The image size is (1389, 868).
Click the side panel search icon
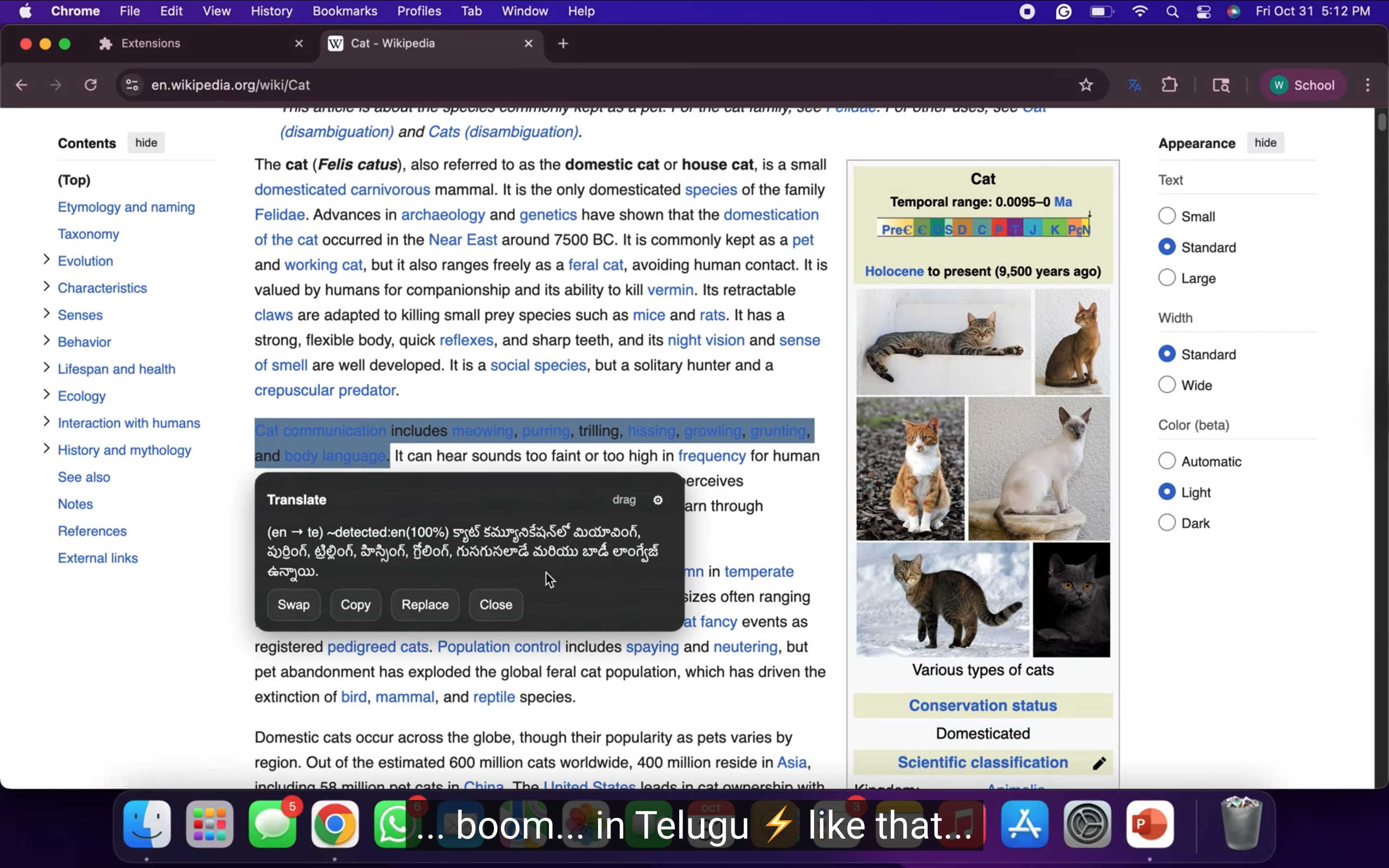(x=1221, y=85)
